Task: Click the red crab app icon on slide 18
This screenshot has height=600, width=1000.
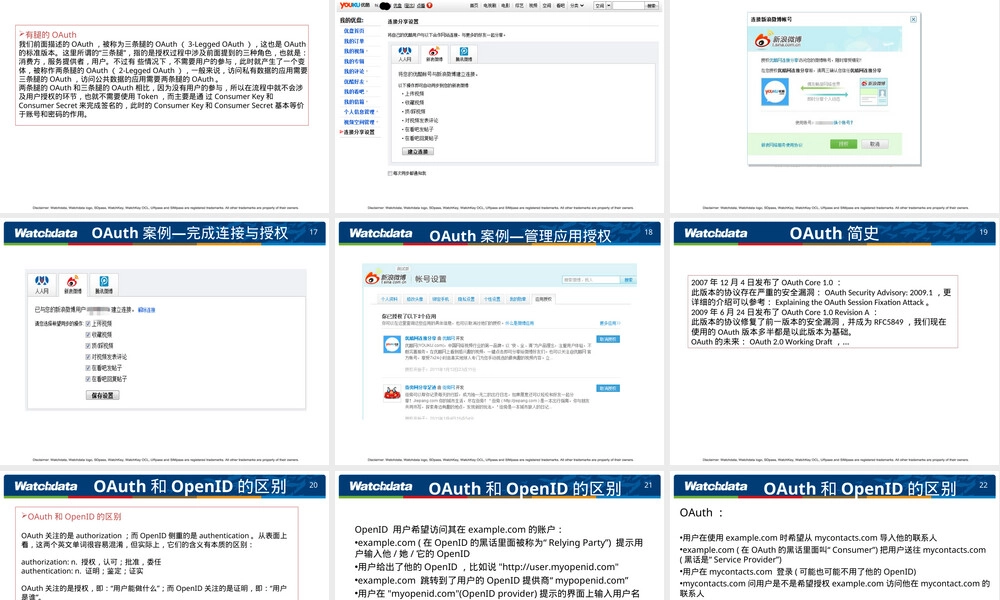Action: tap(392, 393)
